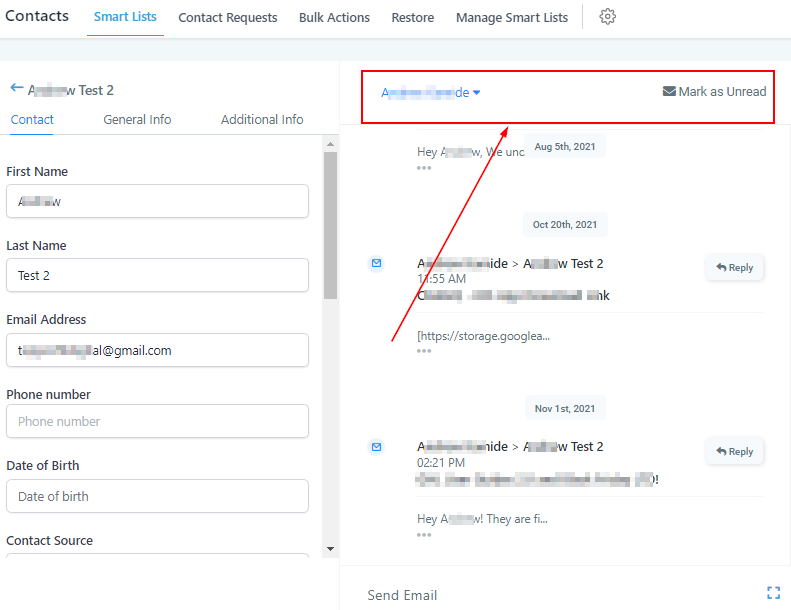The image size is (791, 610).
Task: Go to the Restore tab
Action: [412, 17]
